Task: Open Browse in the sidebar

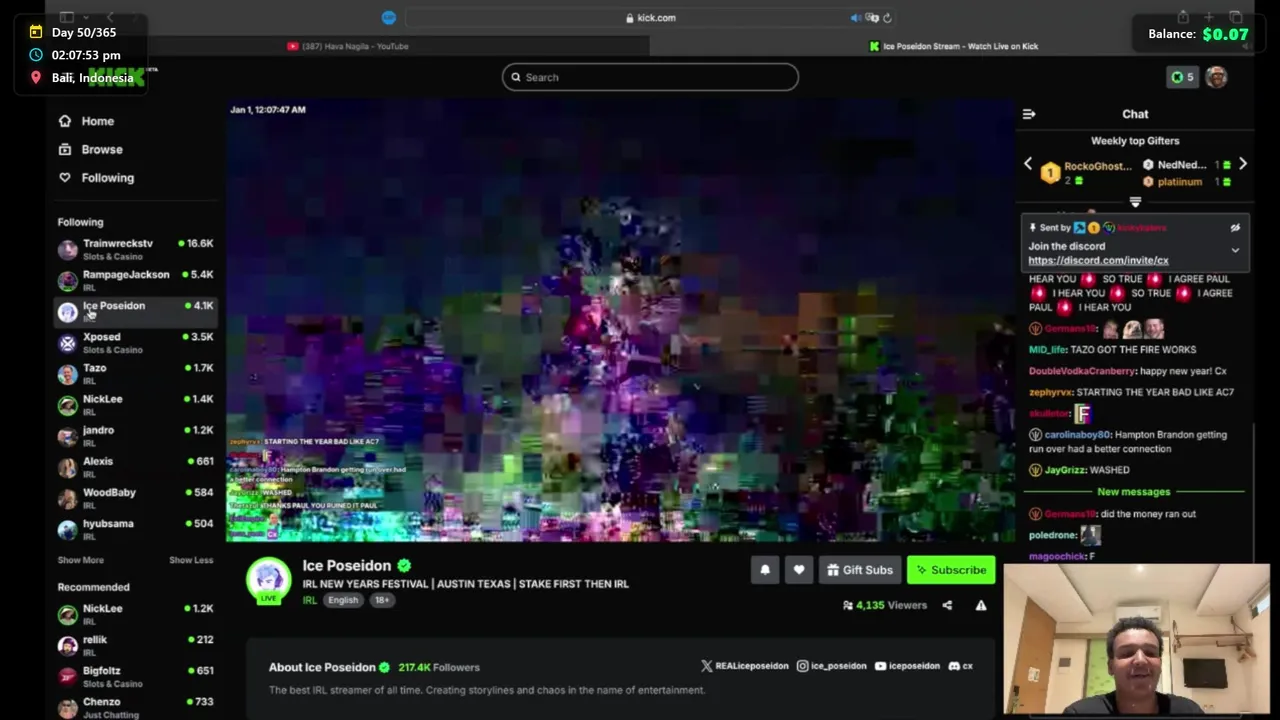Action: pos(91,149)
